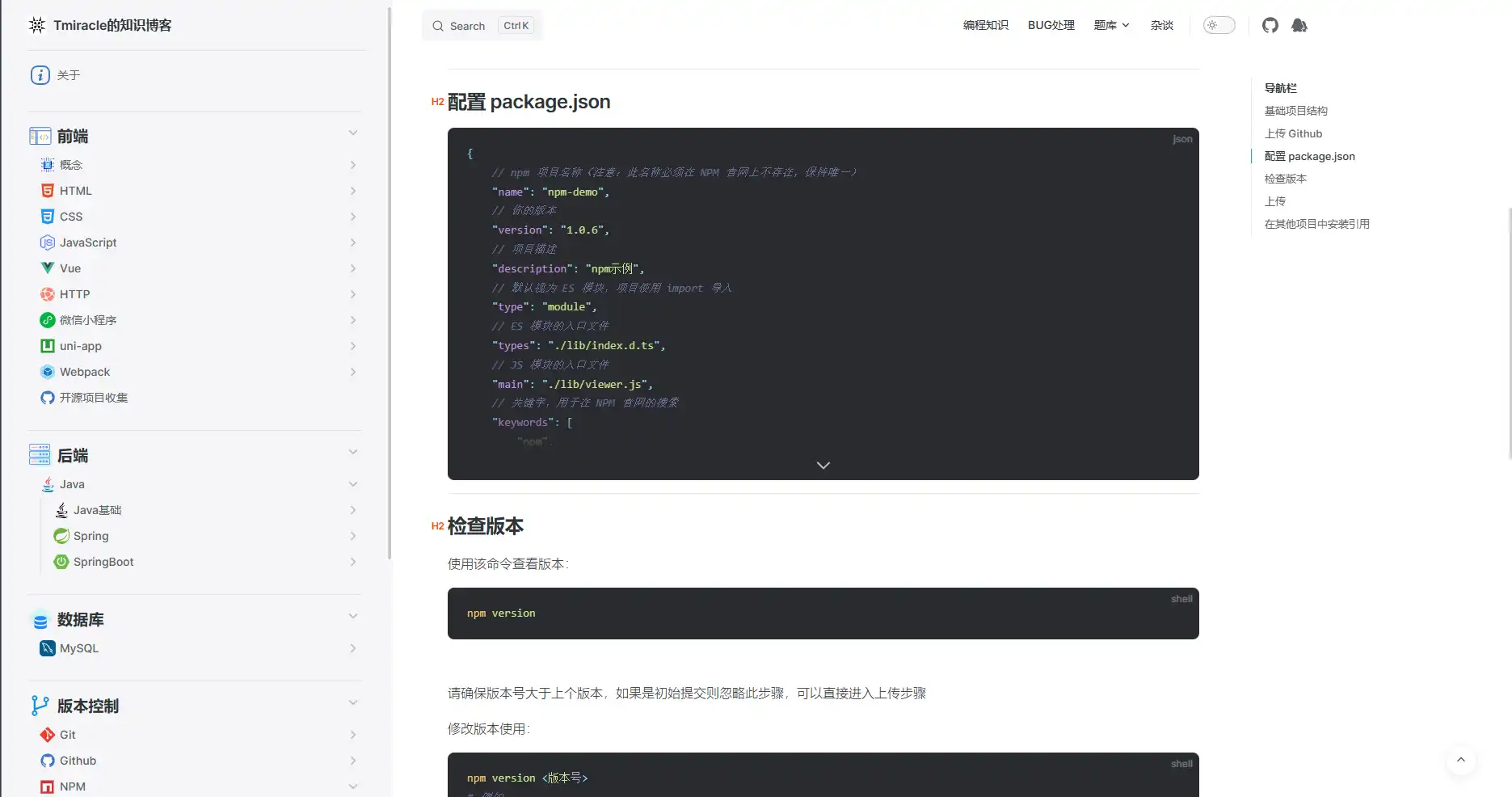Expand the package.json code block fully

coord(823,465)
